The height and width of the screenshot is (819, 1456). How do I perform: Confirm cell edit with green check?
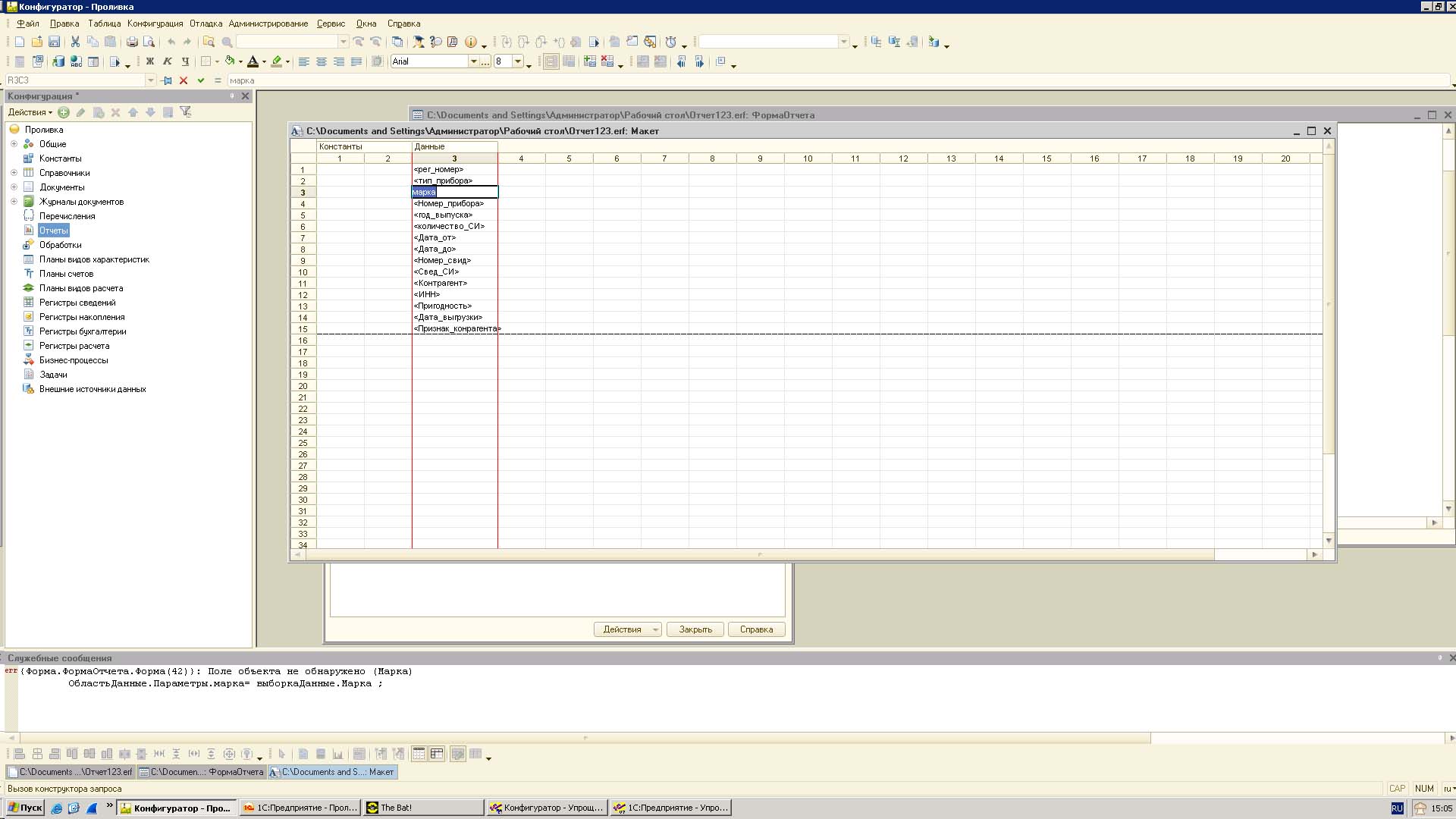201,80
